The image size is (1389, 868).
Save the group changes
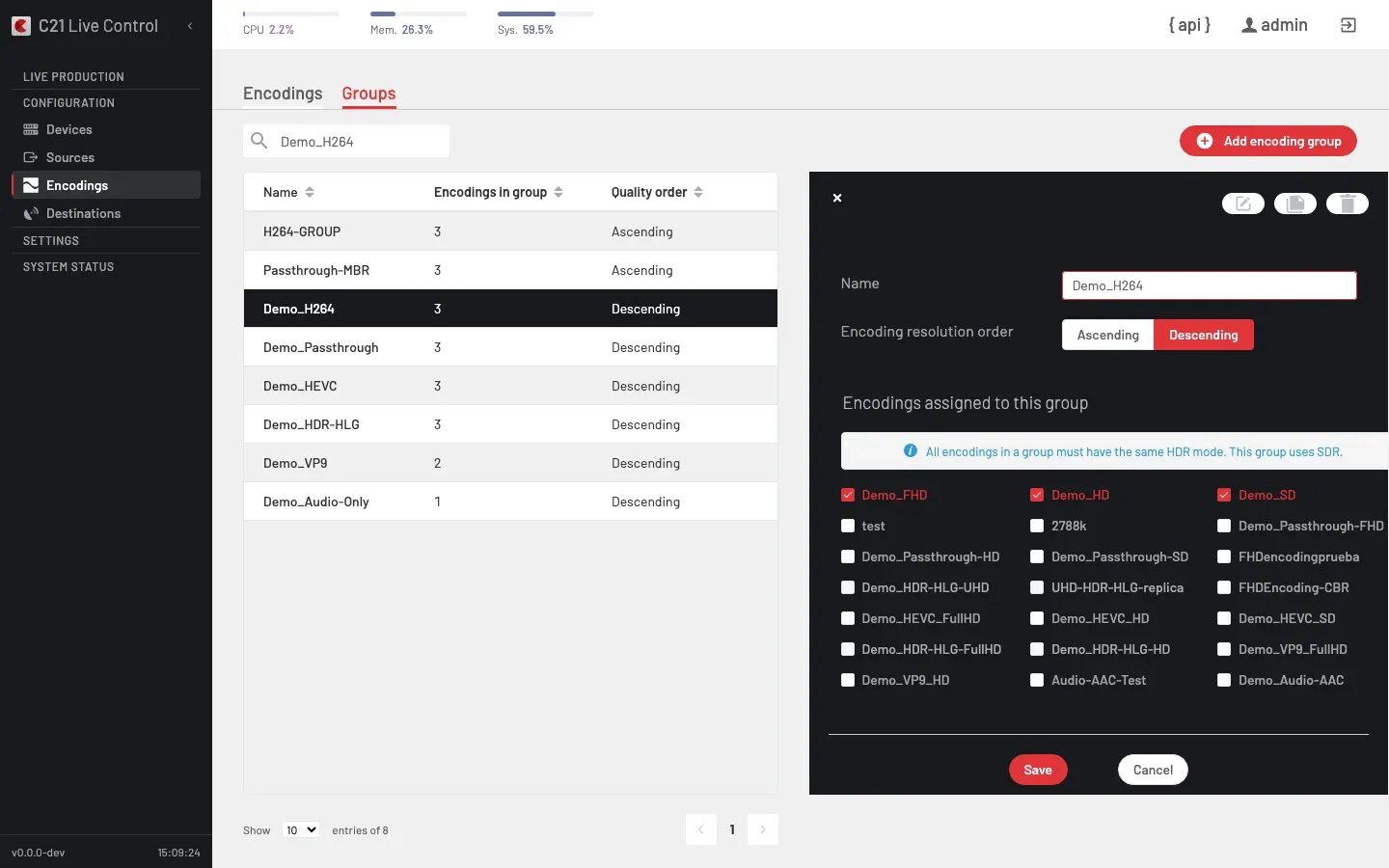tap(1038, 770)
